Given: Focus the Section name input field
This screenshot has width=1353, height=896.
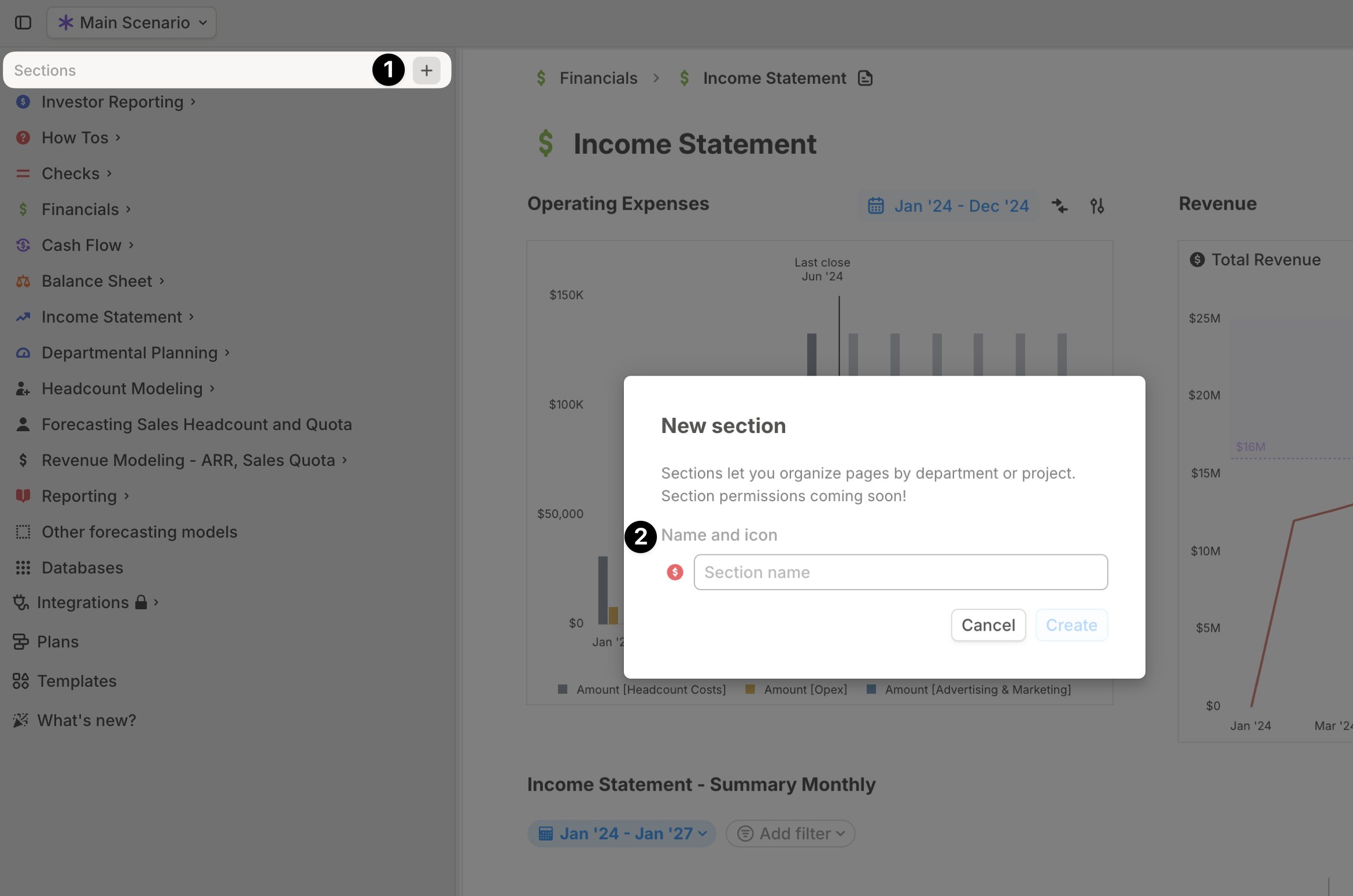Looking at the screenshot, I should click(x=900, y=572).
